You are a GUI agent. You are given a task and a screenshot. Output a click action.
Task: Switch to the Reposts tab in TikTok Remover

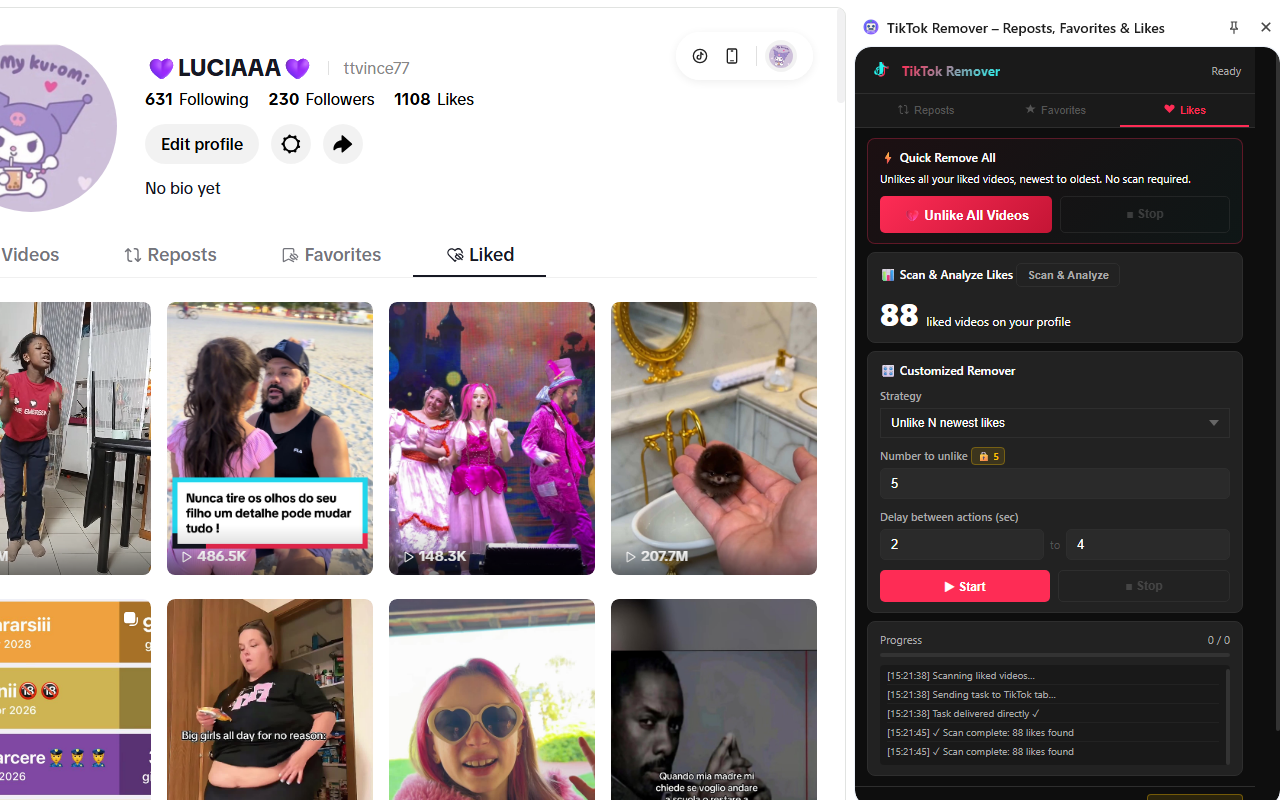tap(926, 110)
